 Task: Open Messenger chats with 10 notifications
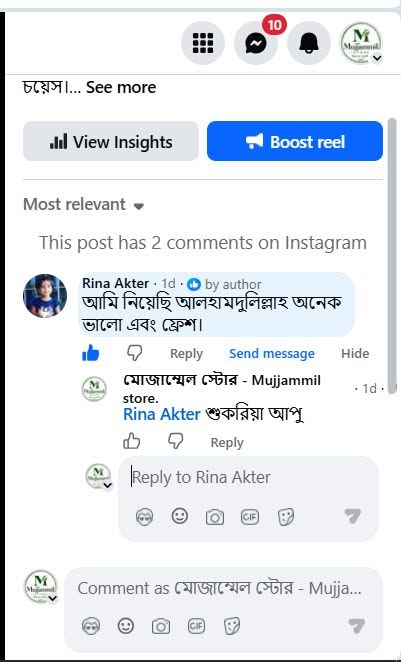tap(256, 43)
